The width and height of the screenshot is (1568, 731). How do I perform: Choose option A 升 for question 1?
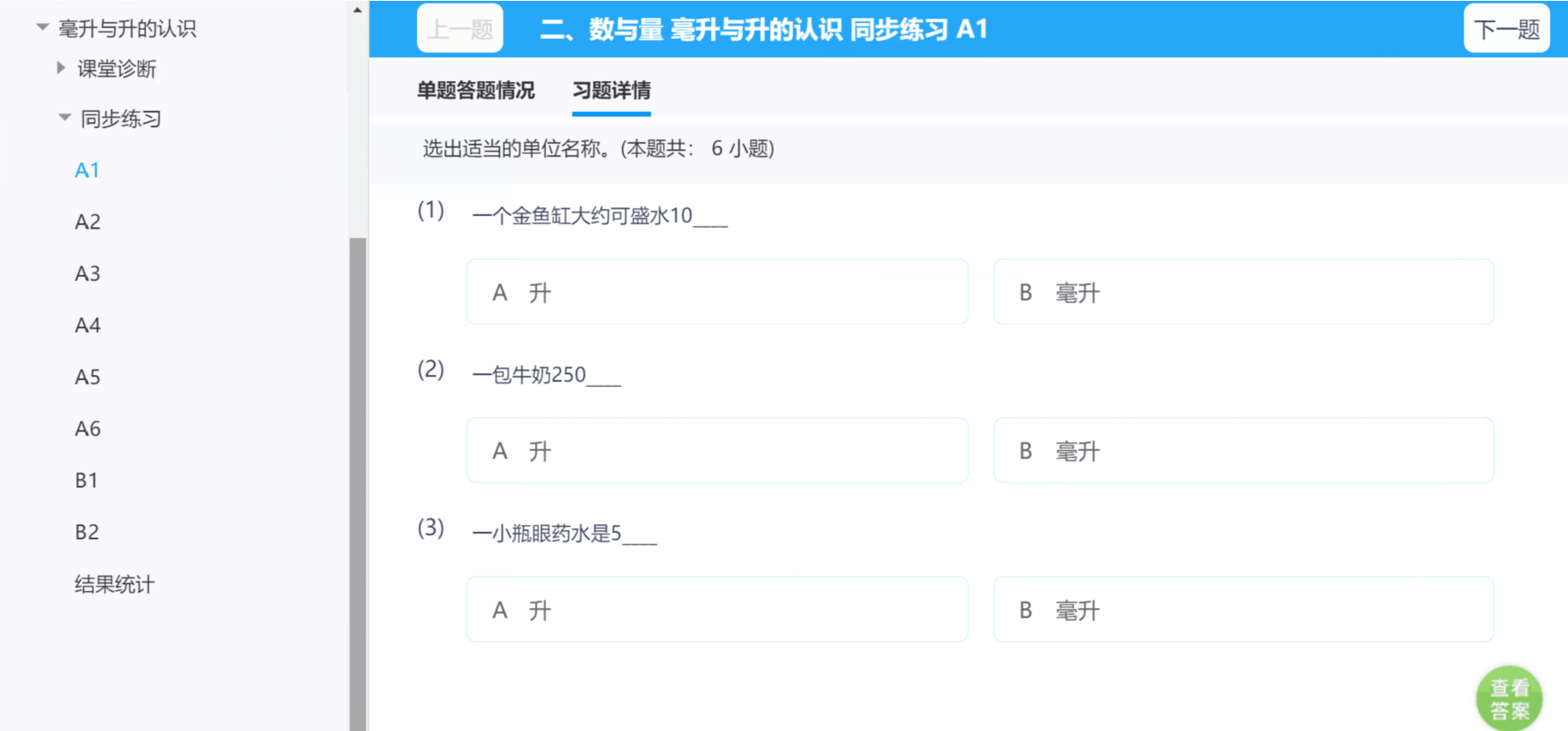point(717,292)
